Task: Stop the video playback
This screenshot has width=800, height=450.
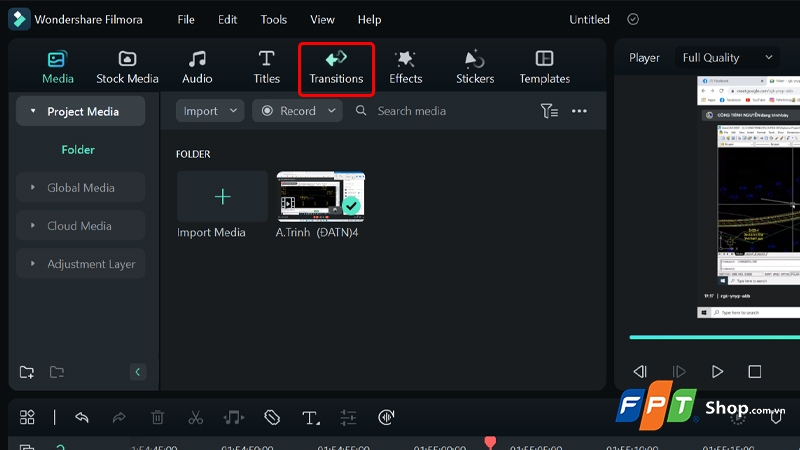Action: point(755,371)
